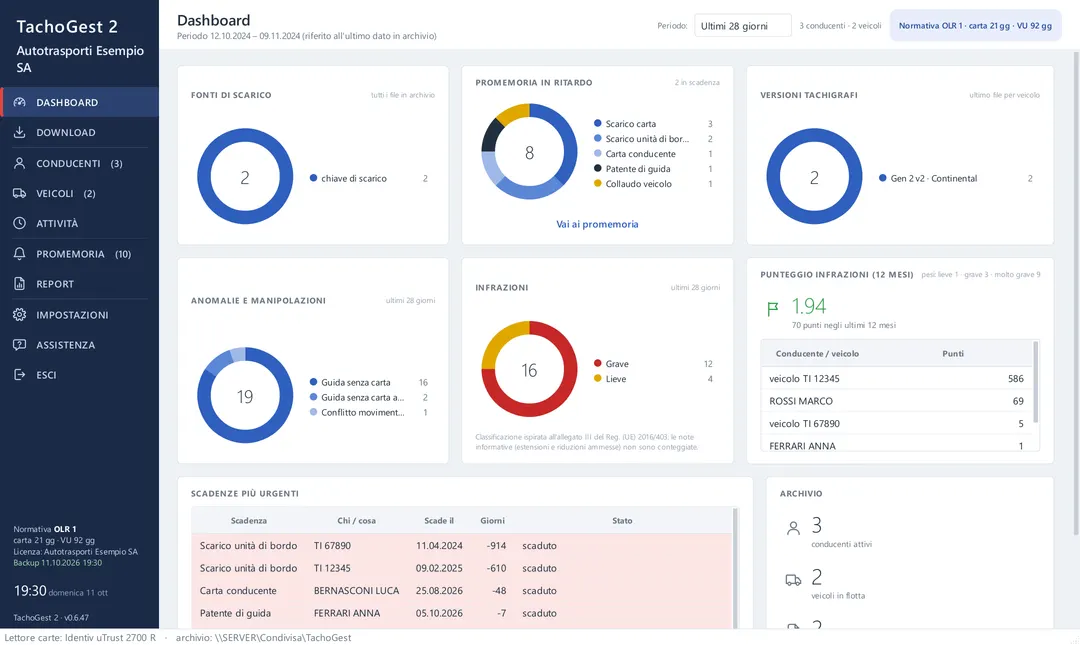Open REPORT section in sidebar
The image size is (1080, 645).
pyautogui.click(x=80, y=284)
